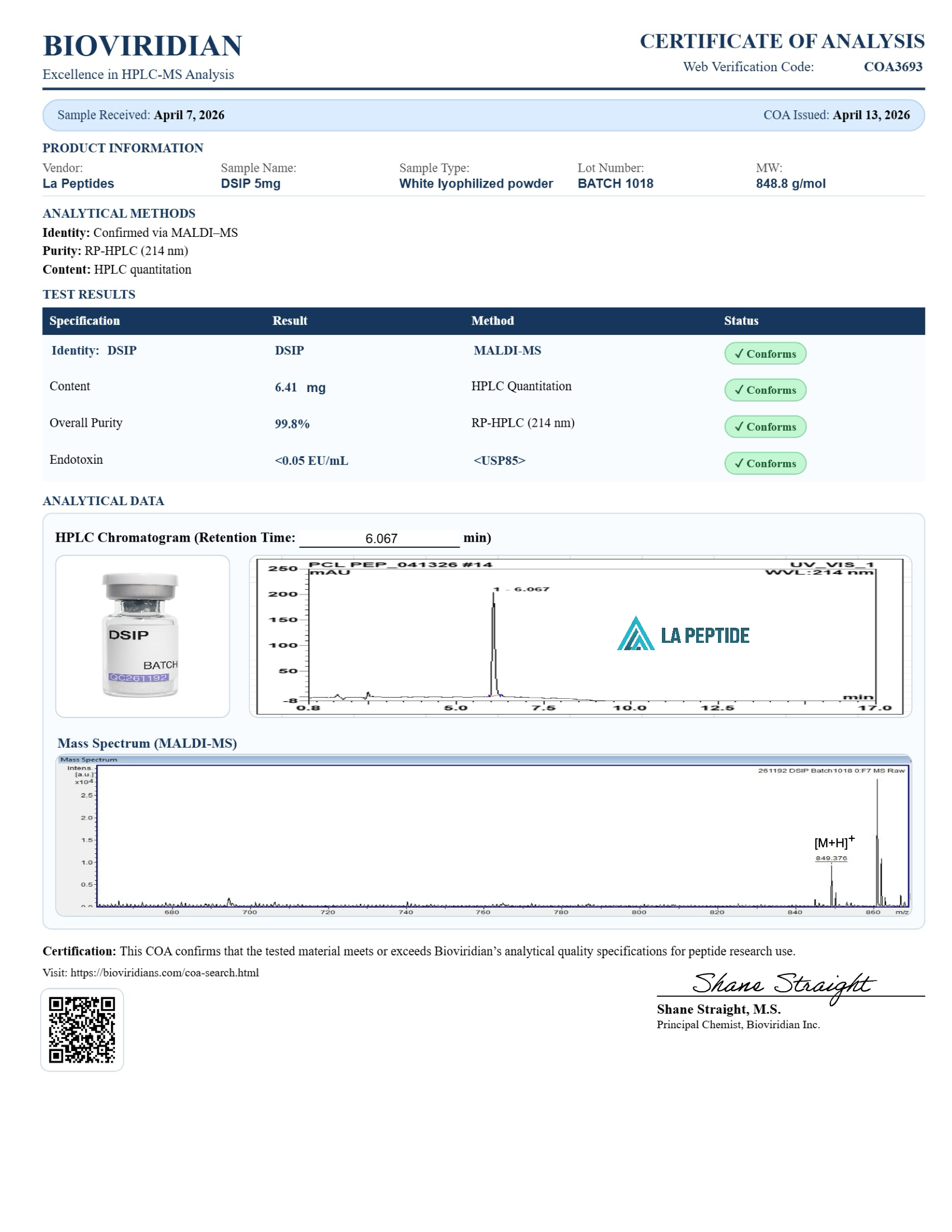Click the Shane Straight handwritten signature
952x1232 pixels.
pyautogui.click(x=783, y=984)
